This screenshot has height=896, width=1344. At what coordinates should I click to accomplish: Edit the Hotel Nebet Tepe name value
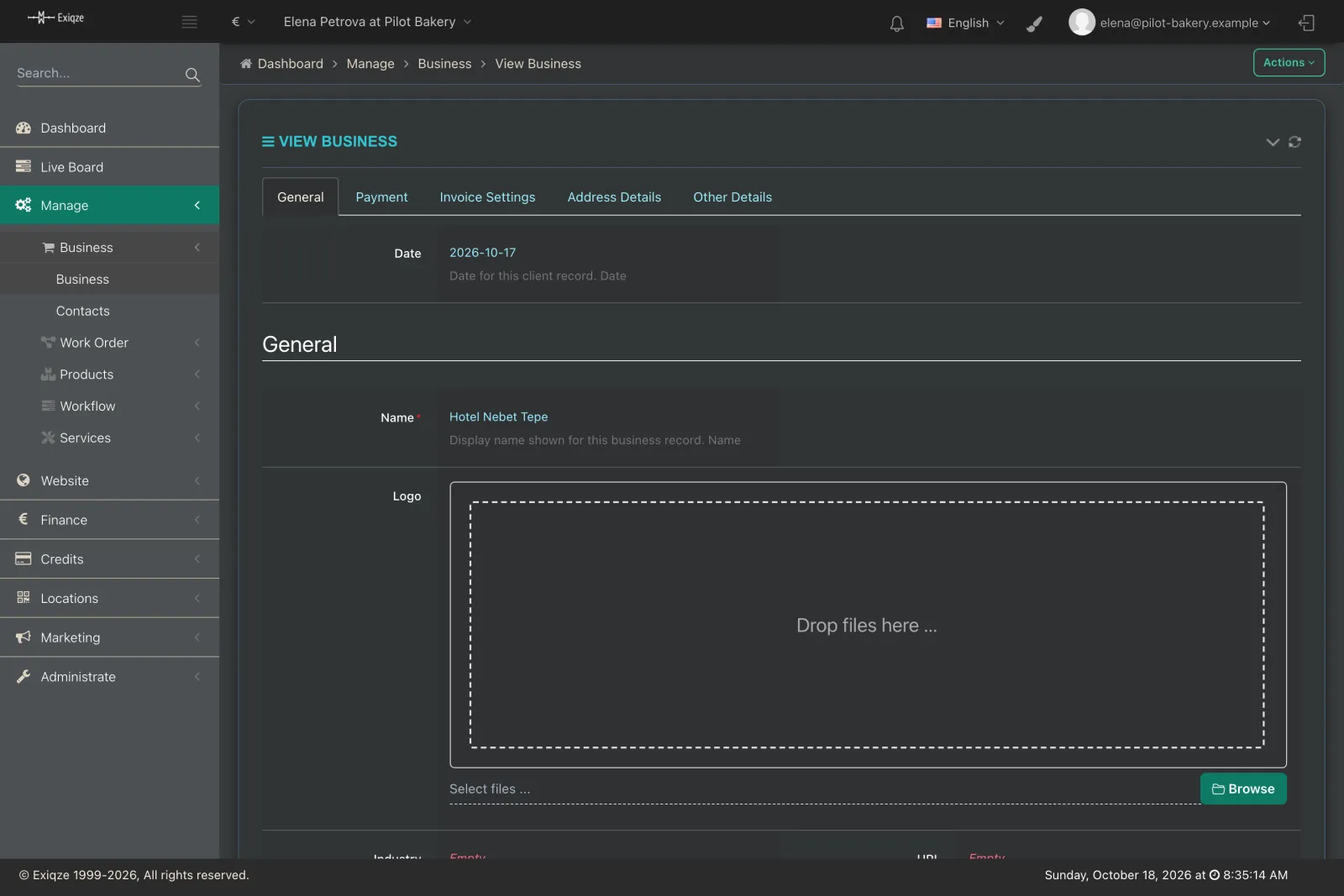point(498,417)
